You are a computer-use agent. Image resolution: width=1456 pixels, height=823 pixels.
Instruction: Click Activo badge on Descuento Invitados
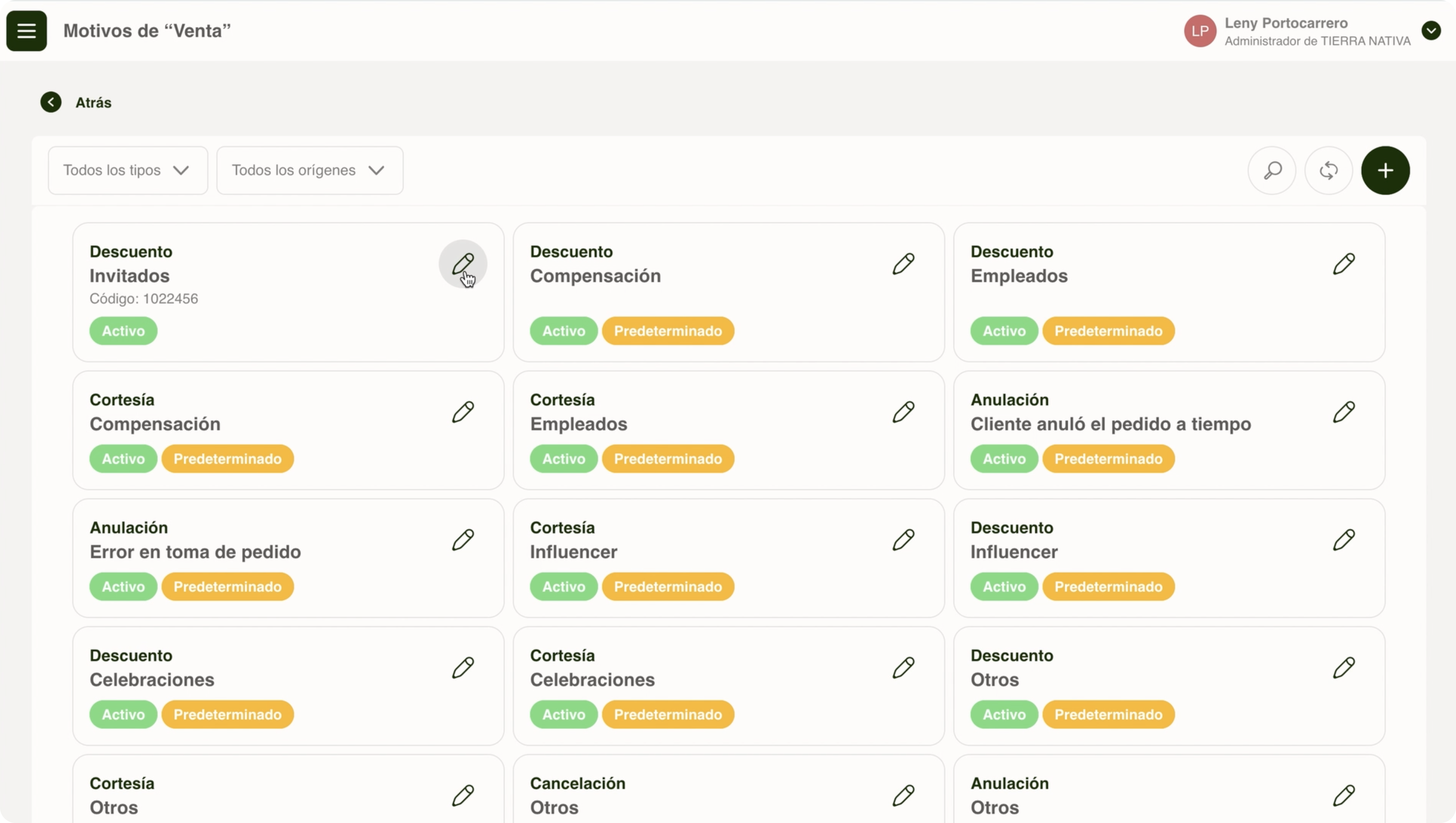click(x=123, y=331)
